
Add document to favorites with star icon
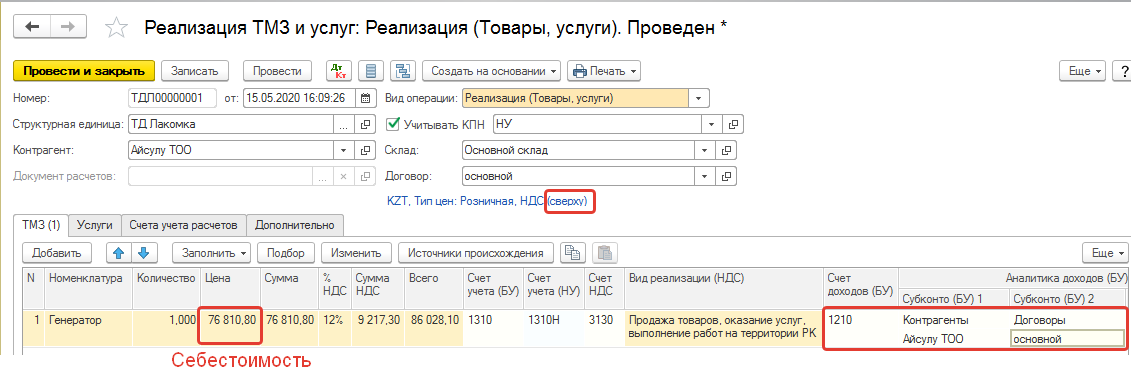116,27
